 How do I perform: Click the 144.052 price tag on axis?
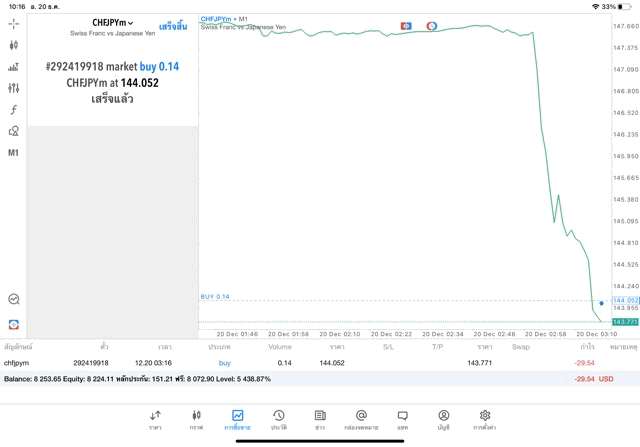(x=626, y=300)
